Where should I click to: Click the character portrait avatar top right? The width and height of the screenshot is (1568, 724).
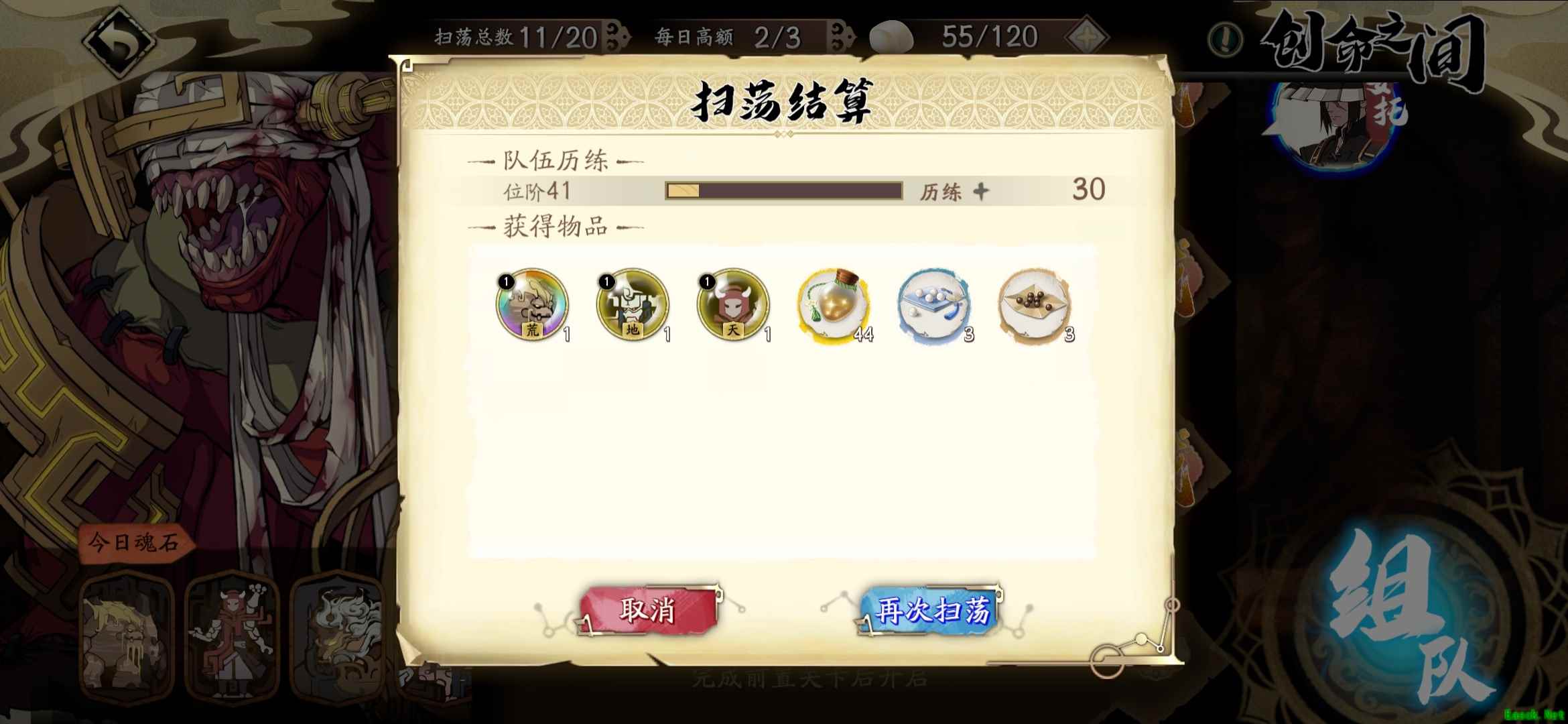[1333, 124]
